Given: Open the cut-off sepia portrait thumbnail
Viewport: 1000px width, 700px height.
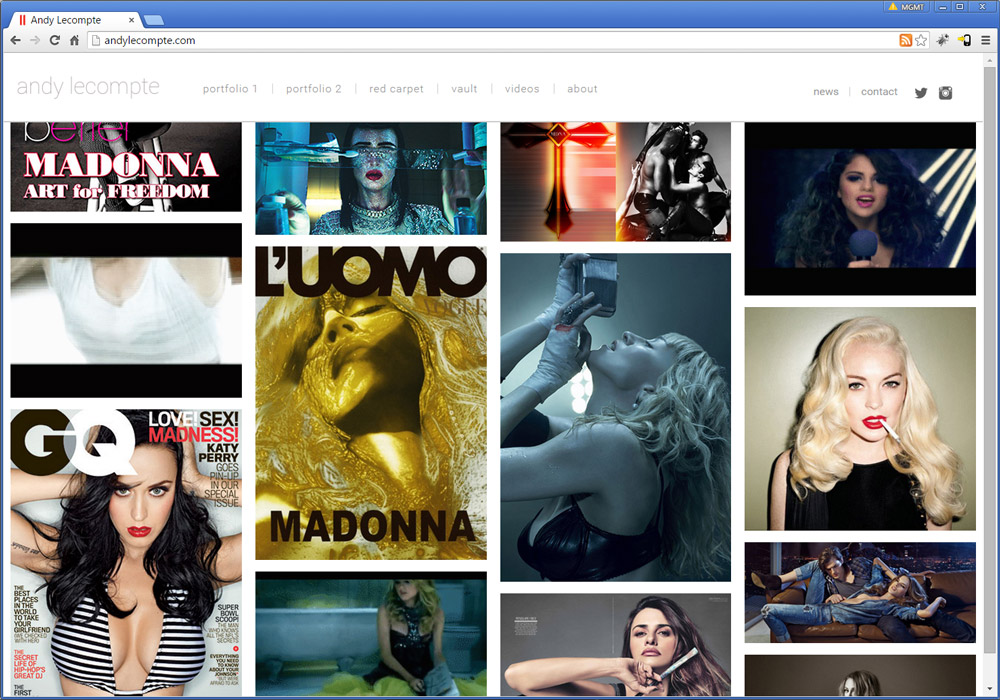Looking at the screenshot, I should coord(860,675).
